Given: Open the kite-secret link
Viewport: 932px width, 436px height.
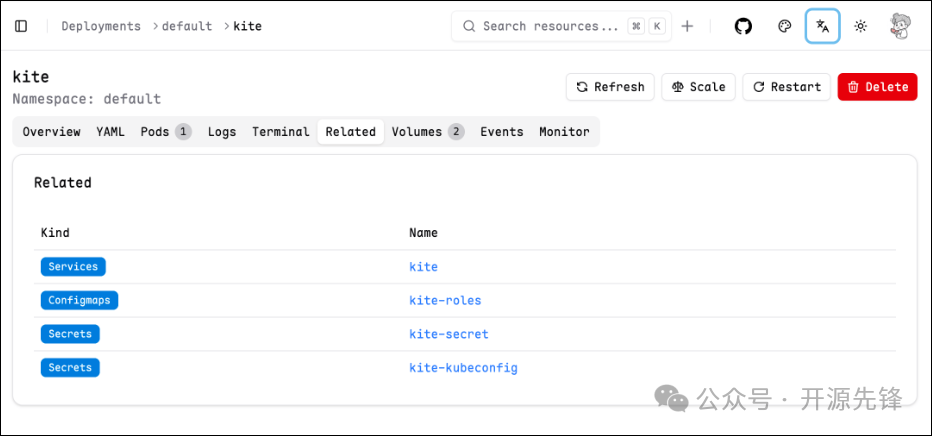Looking at the screenshot, I should click(x=449, y=334).
